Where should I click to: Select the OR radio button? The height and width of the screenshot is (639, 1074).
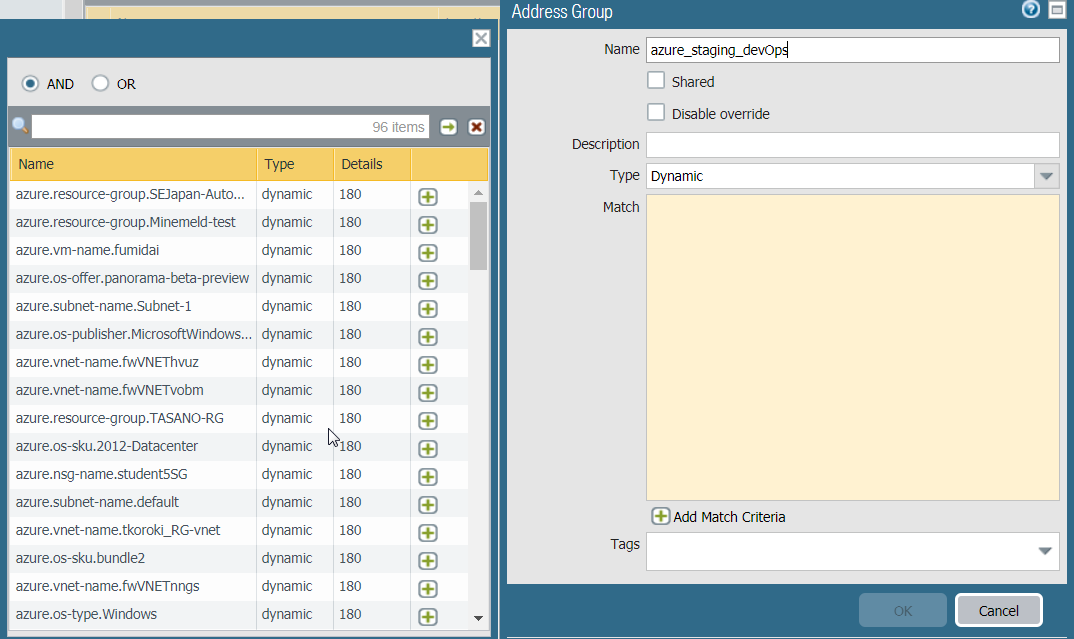(100, 84)
